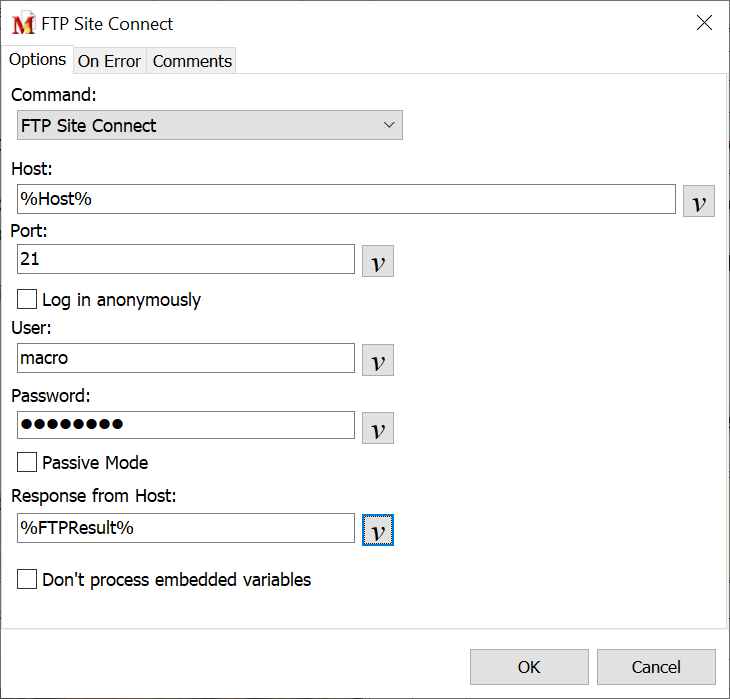Click inside the Host input field
Viewport: 730px width, 699px height.
pyautogui.click(x=346, y=199)
